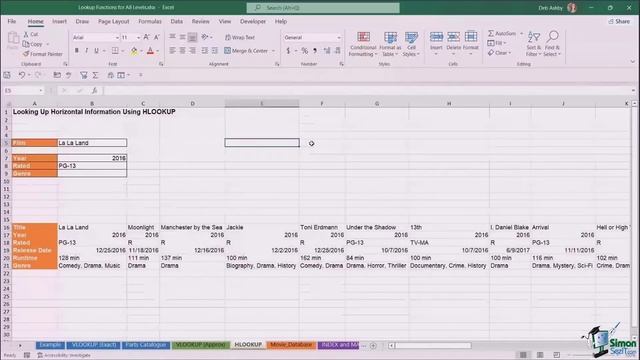The image size is (640, 360).
Task: Click the Decrease Indent icon
Action: tap(204, 51)
